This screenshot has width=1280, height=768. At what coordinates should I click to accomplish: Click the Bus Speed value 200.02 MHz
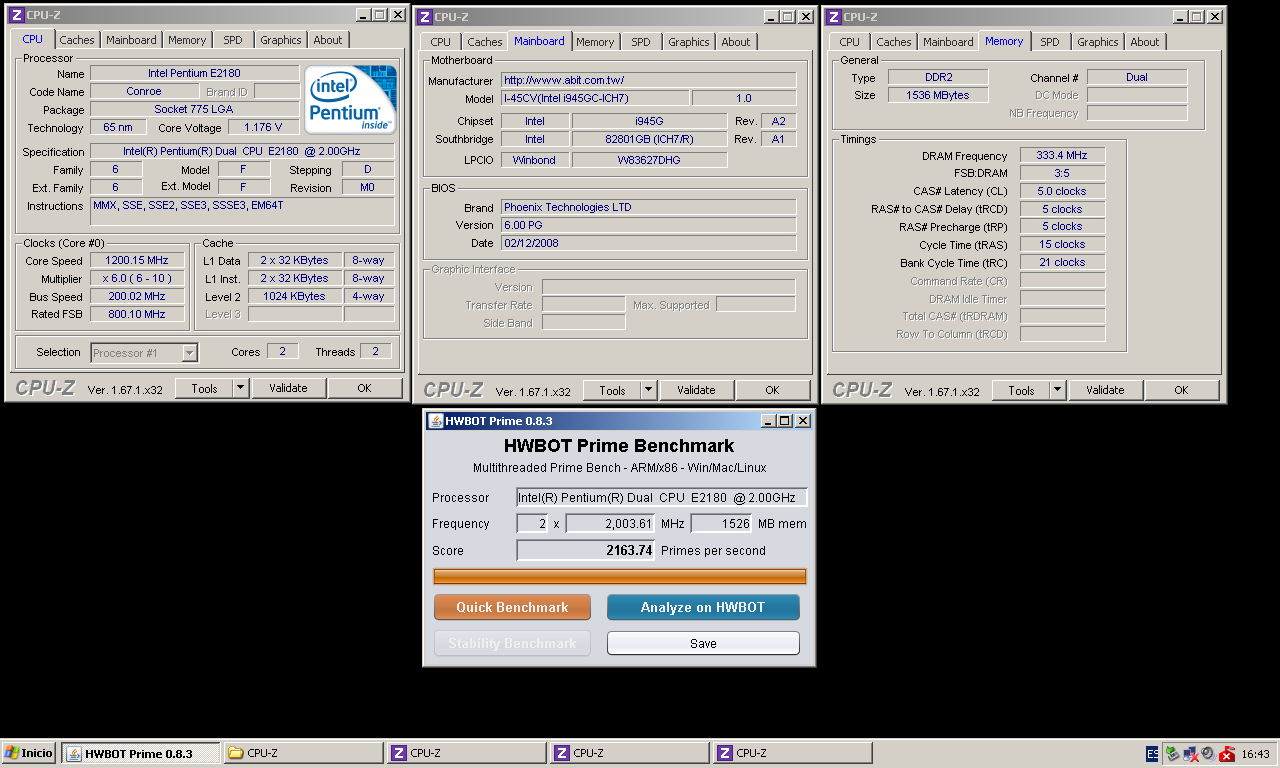[138, 296]
